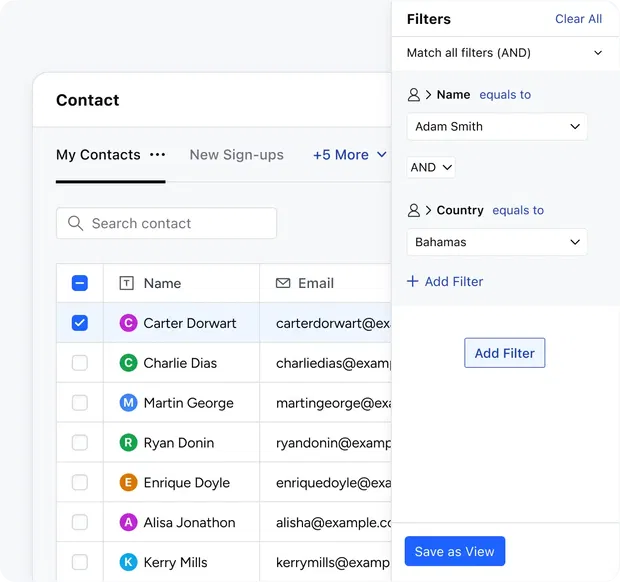Click the Name column header

point(181,283)
